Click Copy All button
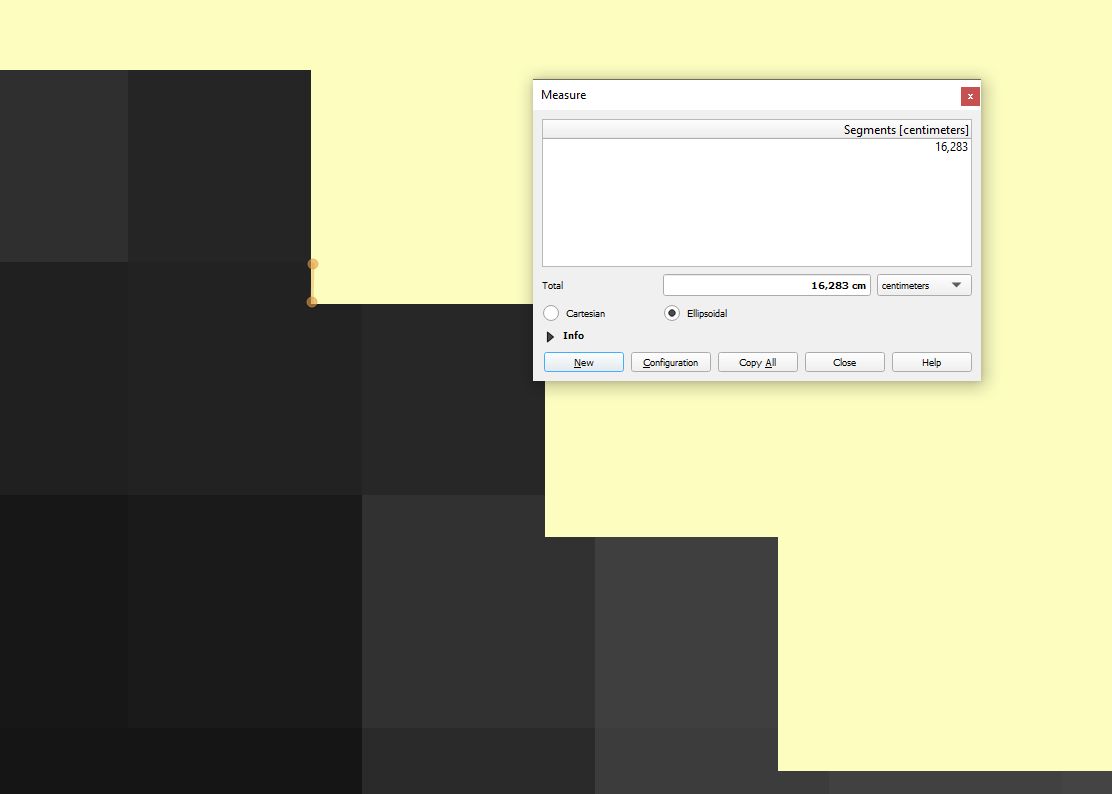1112x794 pixels. (x=757, y=362)
